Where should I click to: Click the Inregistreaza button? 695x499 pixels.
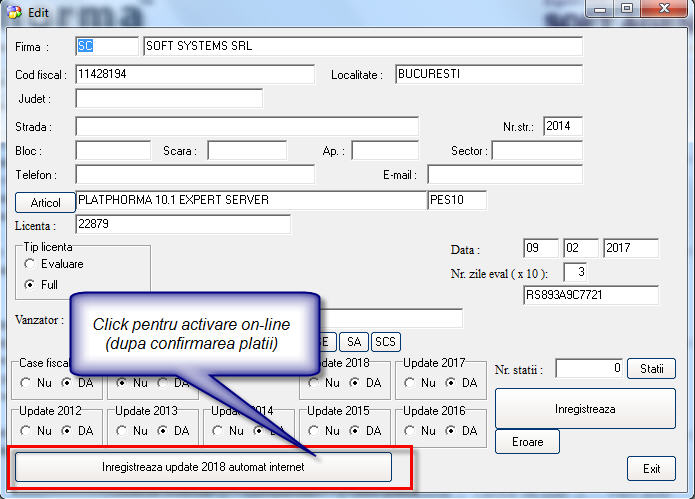(x=585, y=409)
